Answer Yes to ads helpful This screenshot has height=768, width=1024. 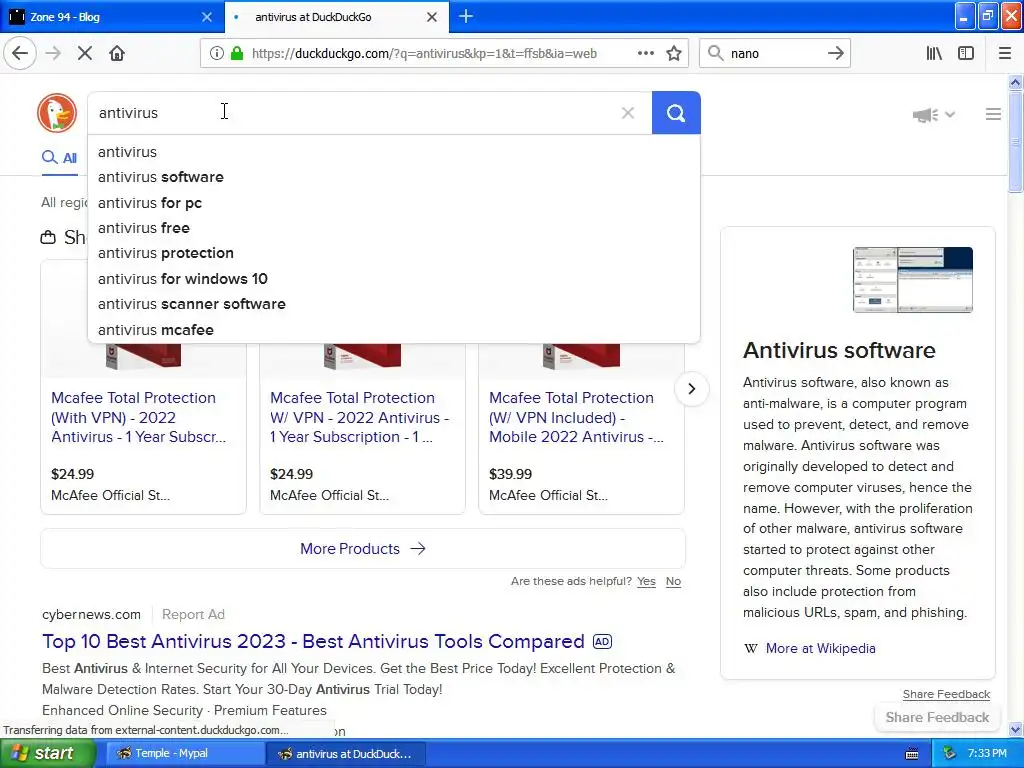point(646,581)
